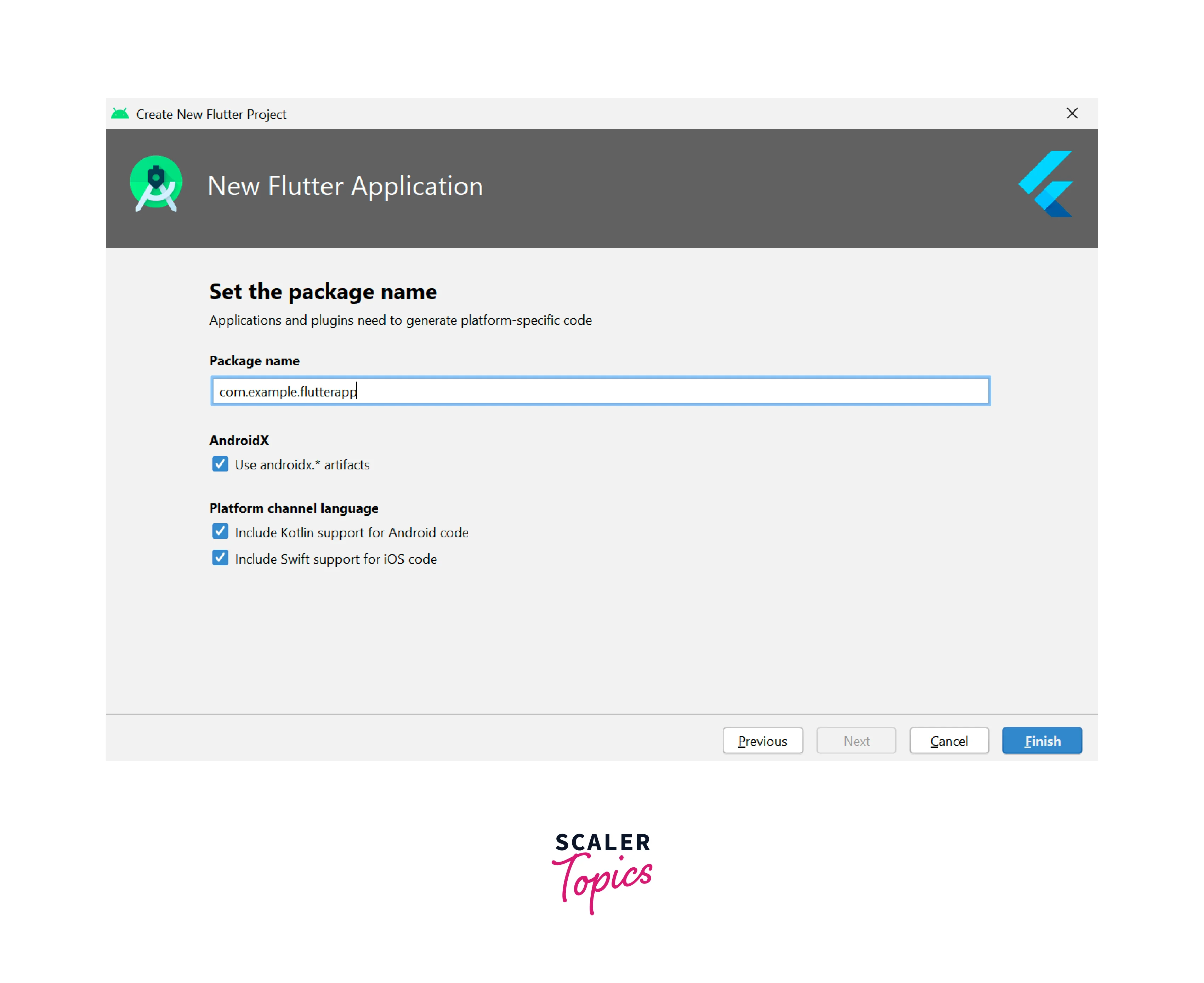This screenshot has height=983, width=1204.
Task: Click 'Include Kotlin support for Android code' label
Action: click(351, 533)
